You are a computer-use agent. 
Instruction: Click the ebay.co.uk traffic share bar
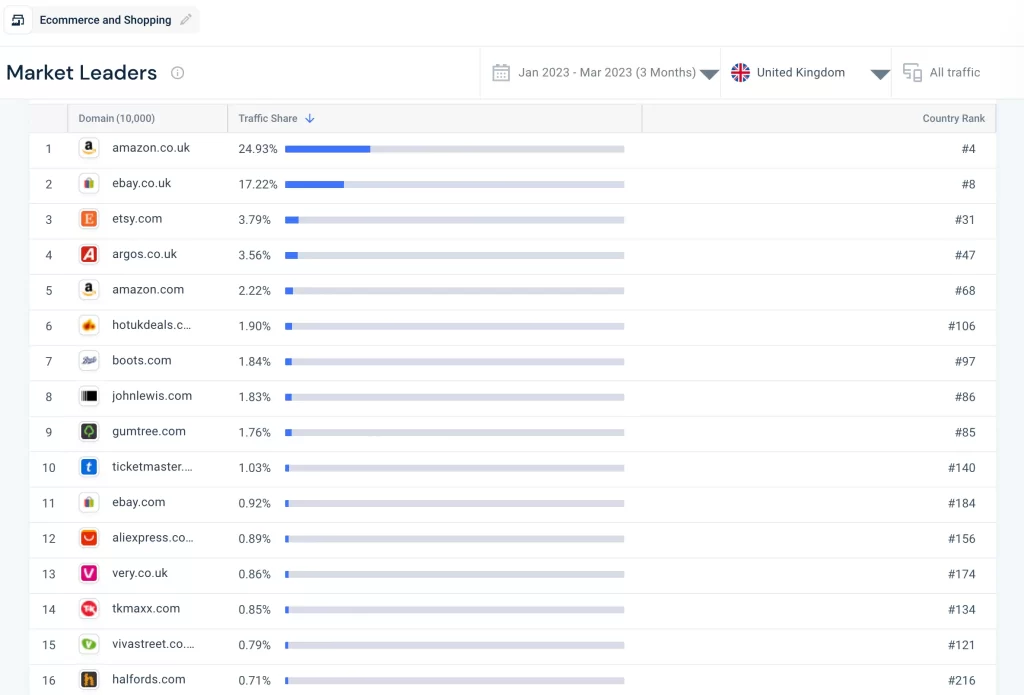coord(455,184)
